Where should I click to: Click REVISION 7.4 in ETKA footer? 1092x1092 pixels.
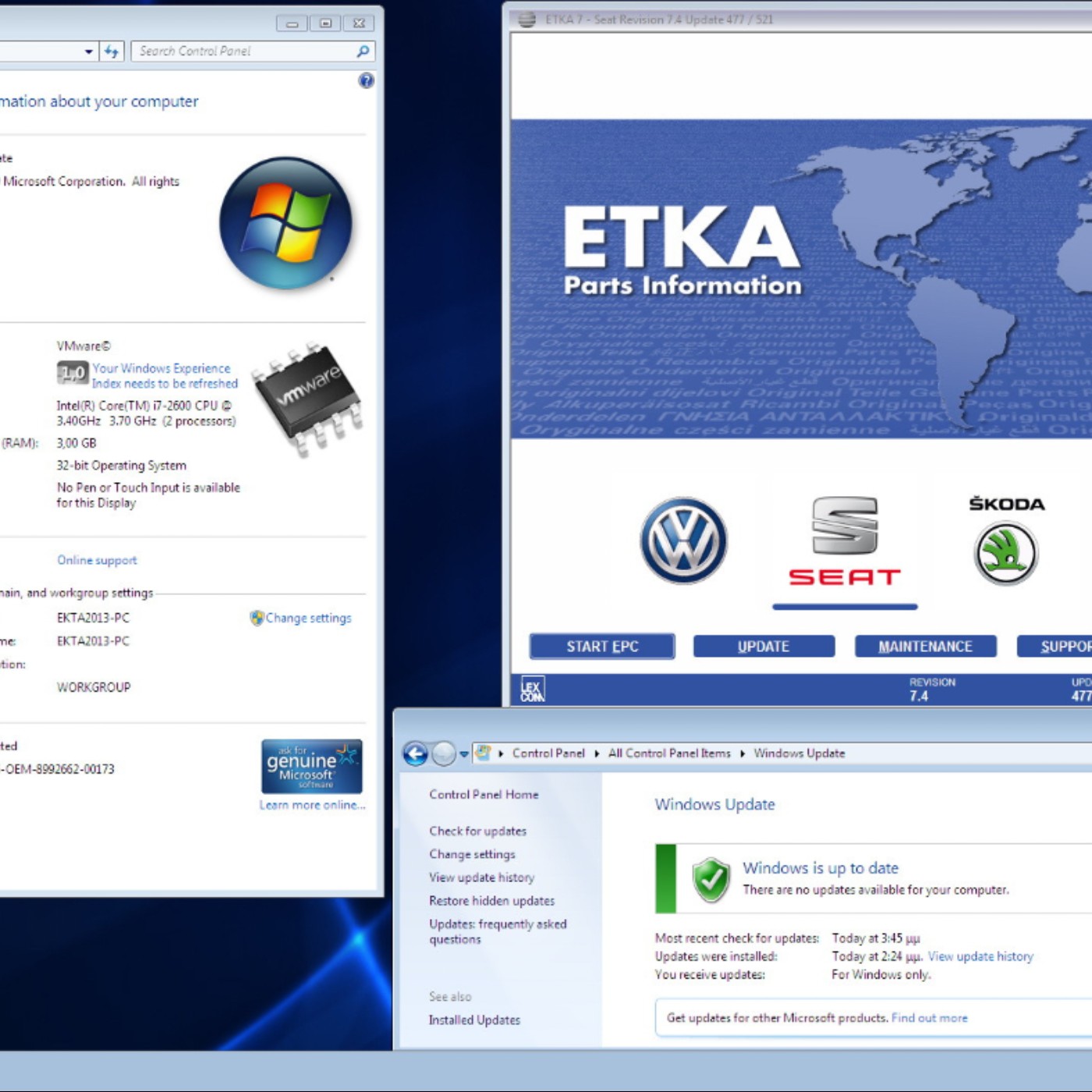pos(931,690)
